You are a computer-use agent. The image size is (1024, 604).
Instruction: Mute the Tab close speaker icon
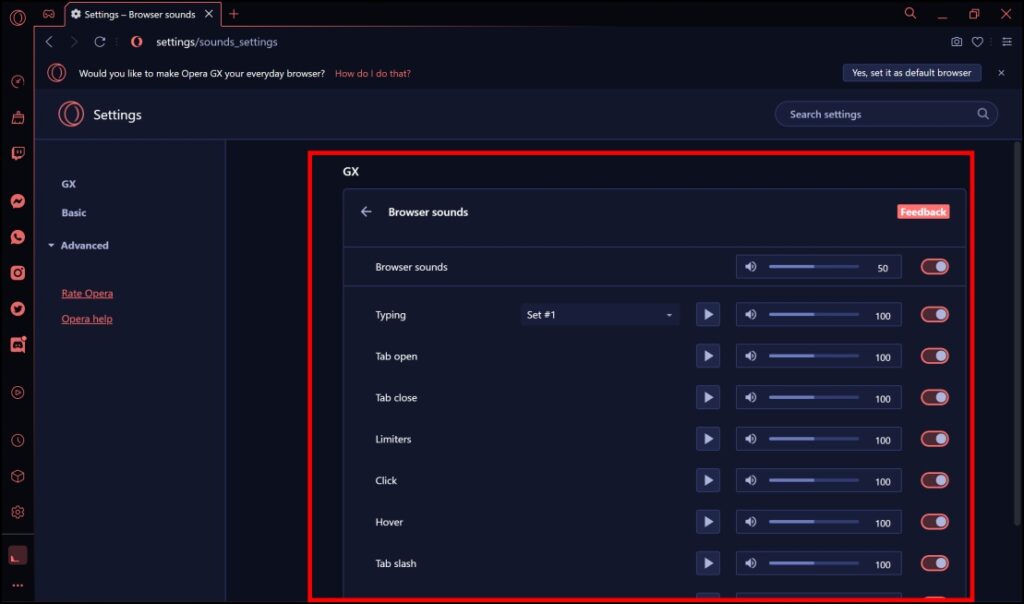point(751,398)
